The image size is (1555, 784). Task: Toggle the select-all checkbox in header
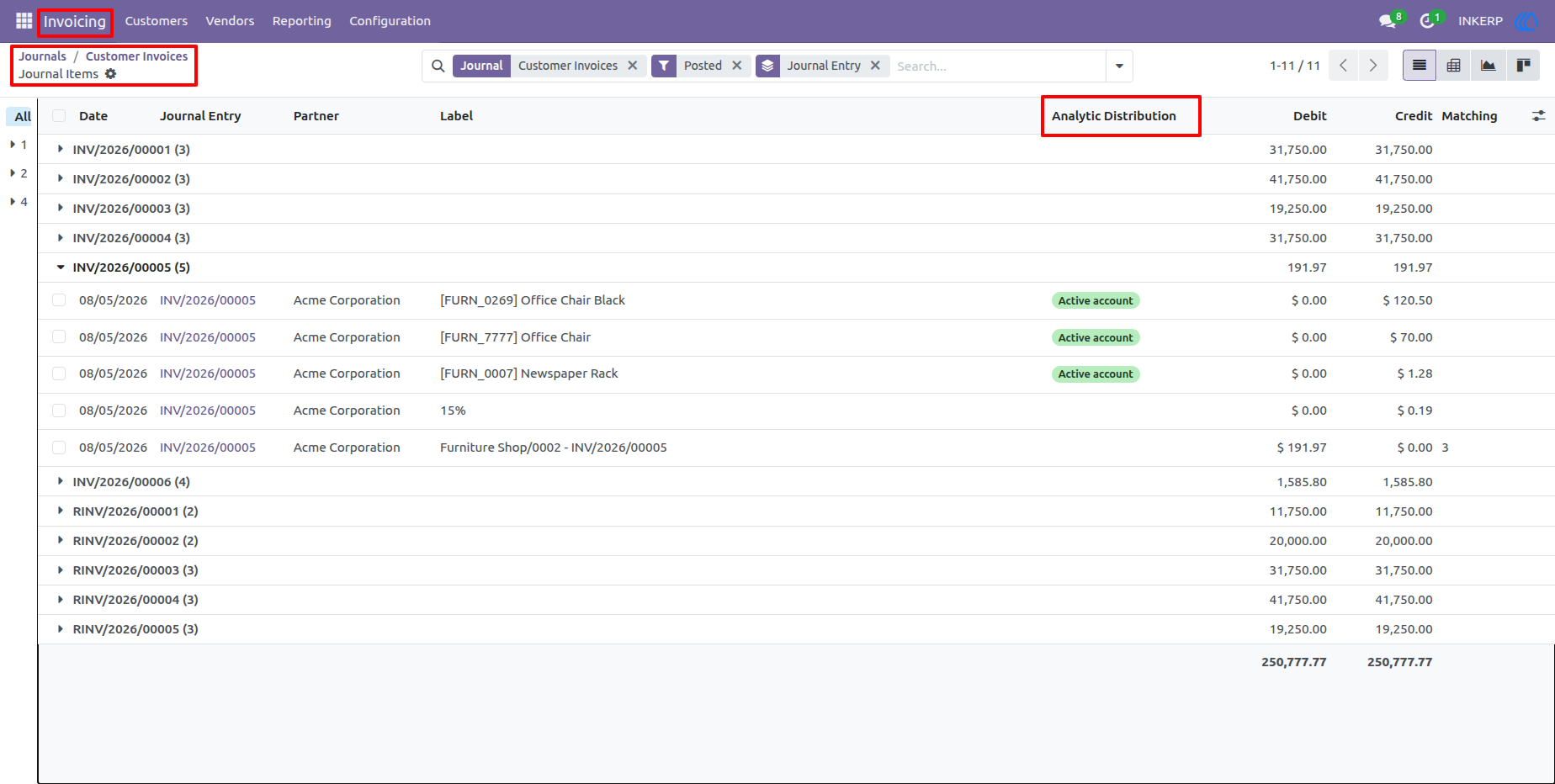pyautogui.click(x=59, y=116)
